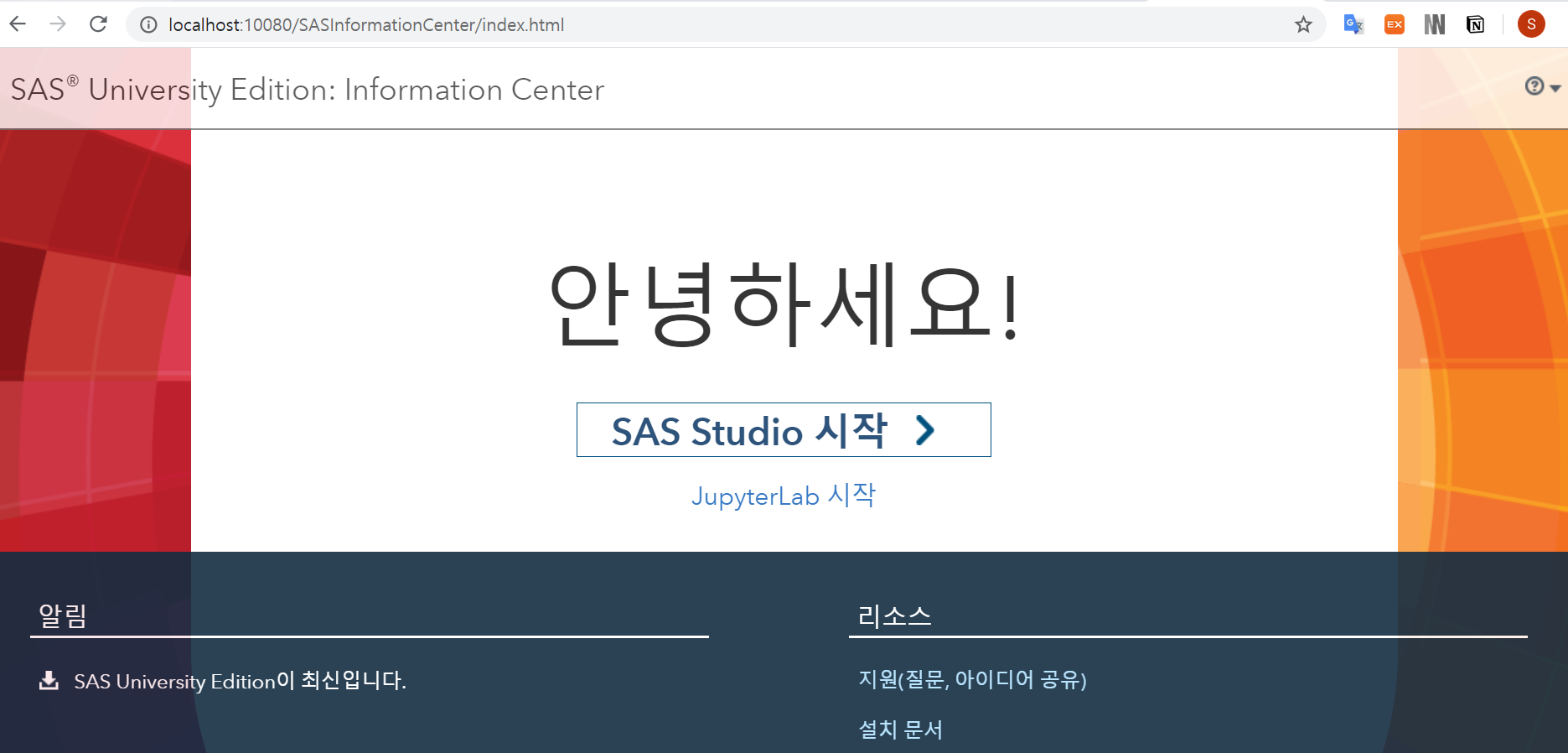This screenshot has height=753, width=1568.
Task: Open the help question mark dropdown
Action: click(1542, 86)
